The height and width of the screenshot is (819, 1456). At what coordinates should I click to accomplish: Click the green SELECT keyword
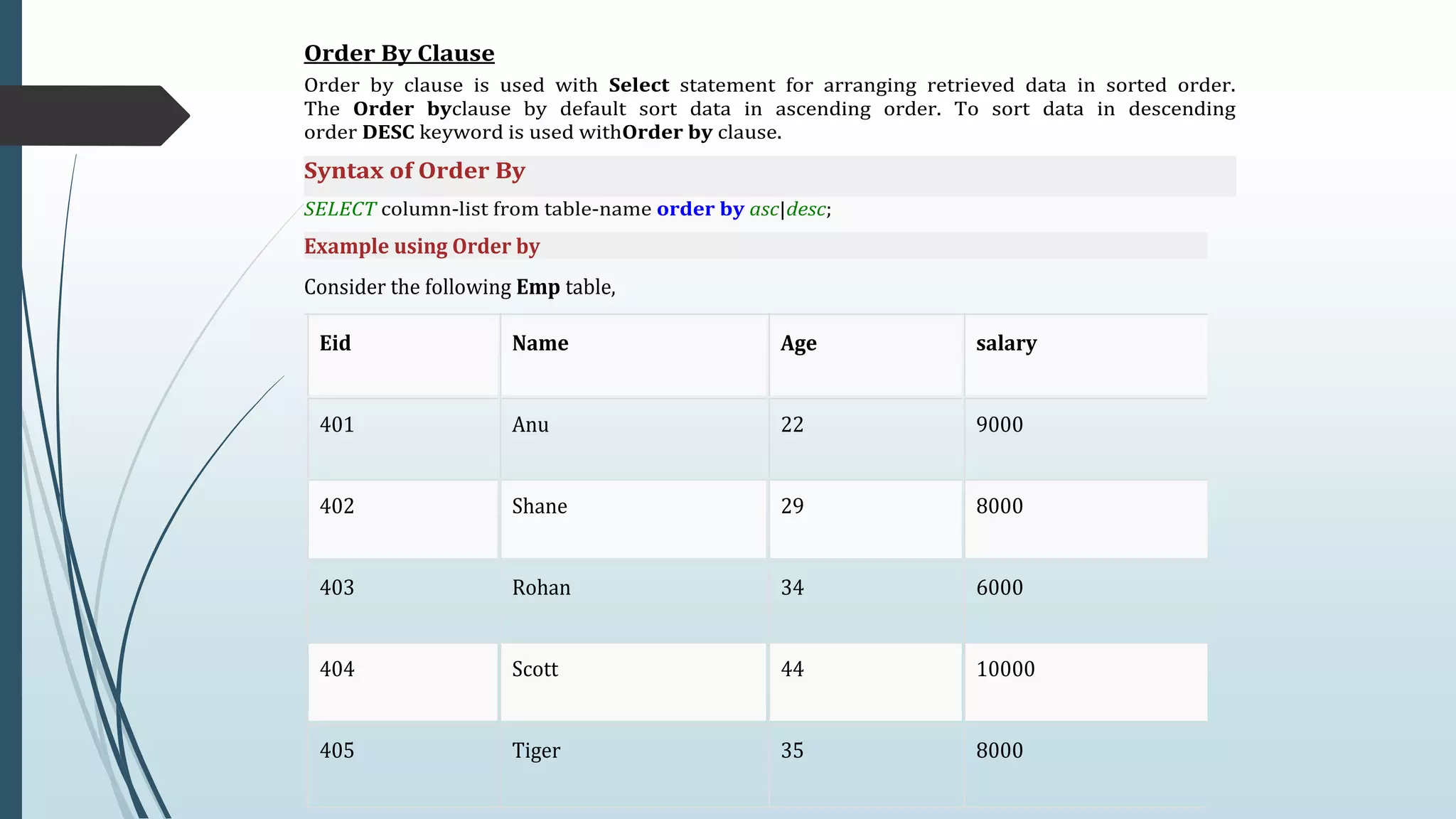[340, 209]
